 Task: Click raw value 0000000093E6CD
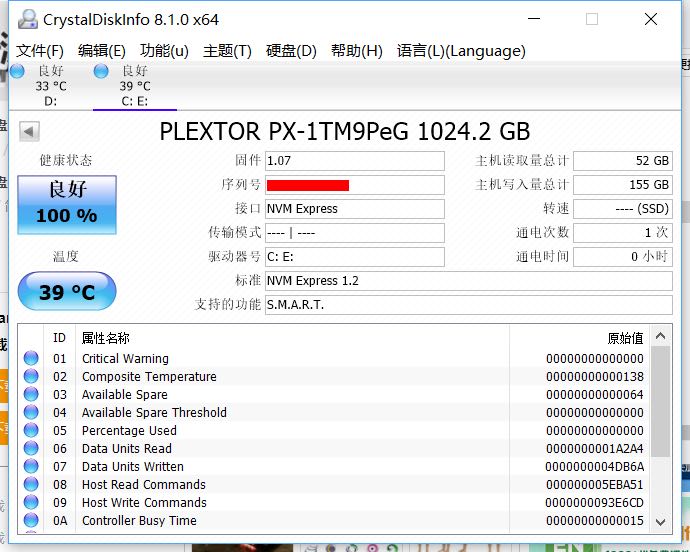click(x=595, y=503)
